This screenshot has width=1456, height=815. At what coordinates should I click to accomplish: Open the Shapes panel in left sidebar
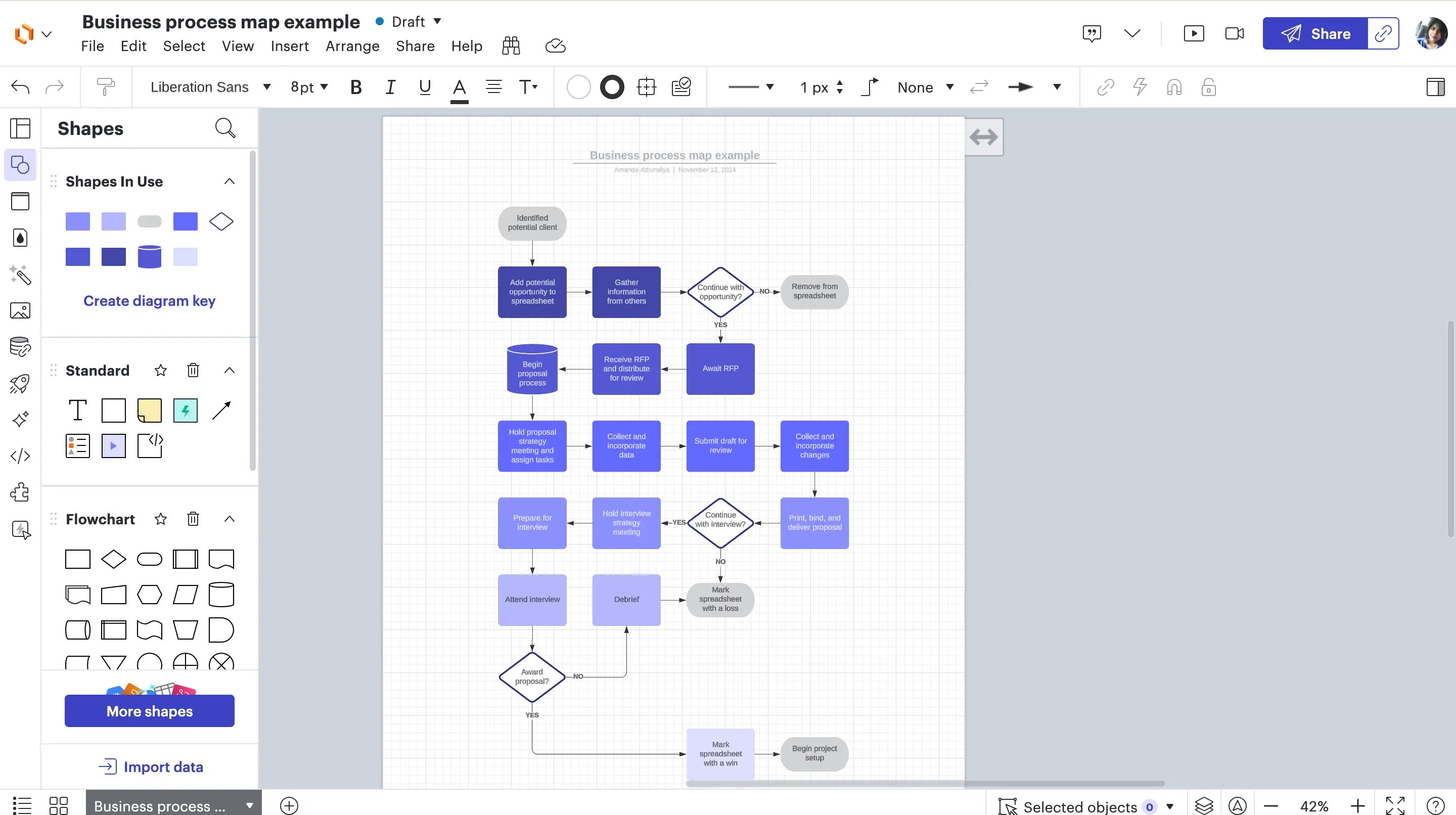coord(20,164)
